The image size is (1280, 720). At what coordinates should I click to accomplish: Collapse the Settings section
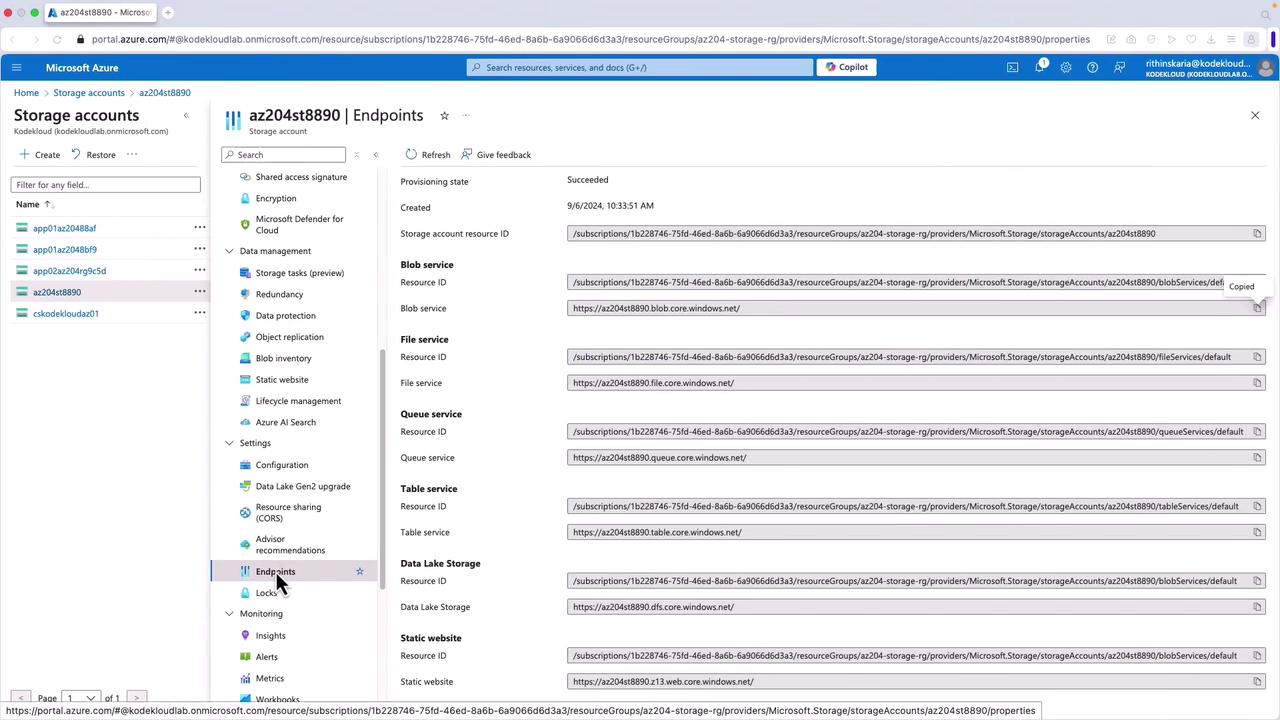229,443
